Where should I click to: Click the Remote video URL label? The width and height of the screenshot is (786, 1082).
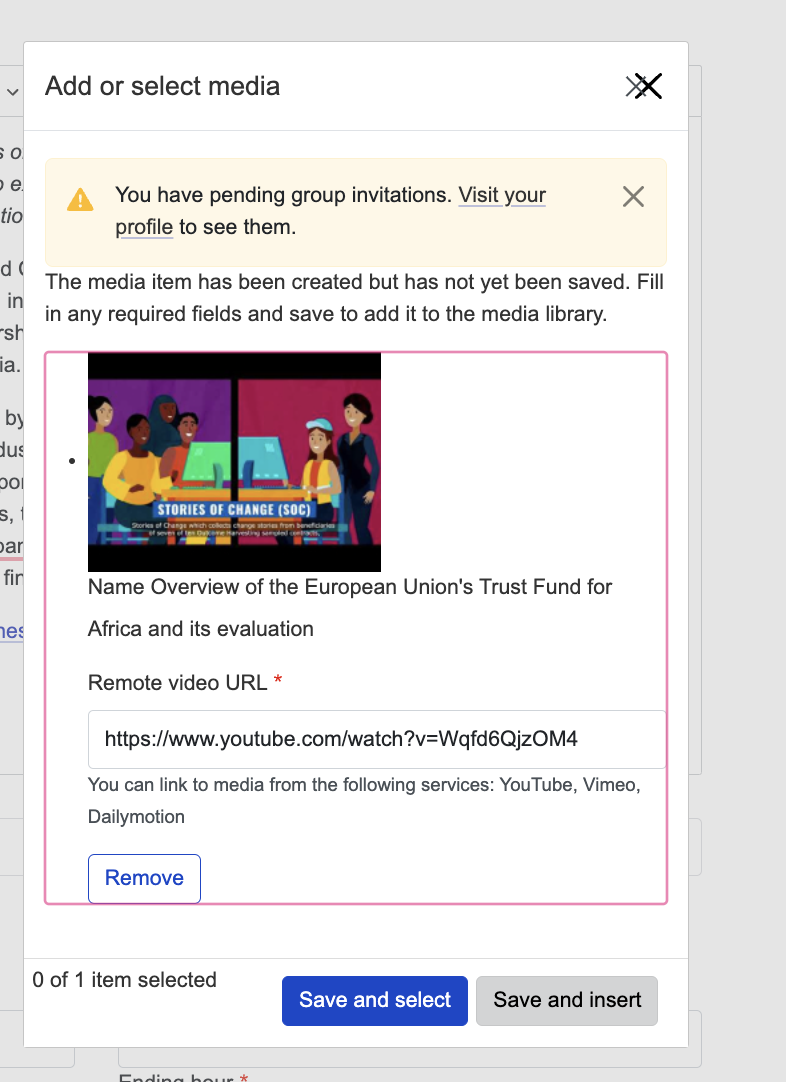[177, 683]
